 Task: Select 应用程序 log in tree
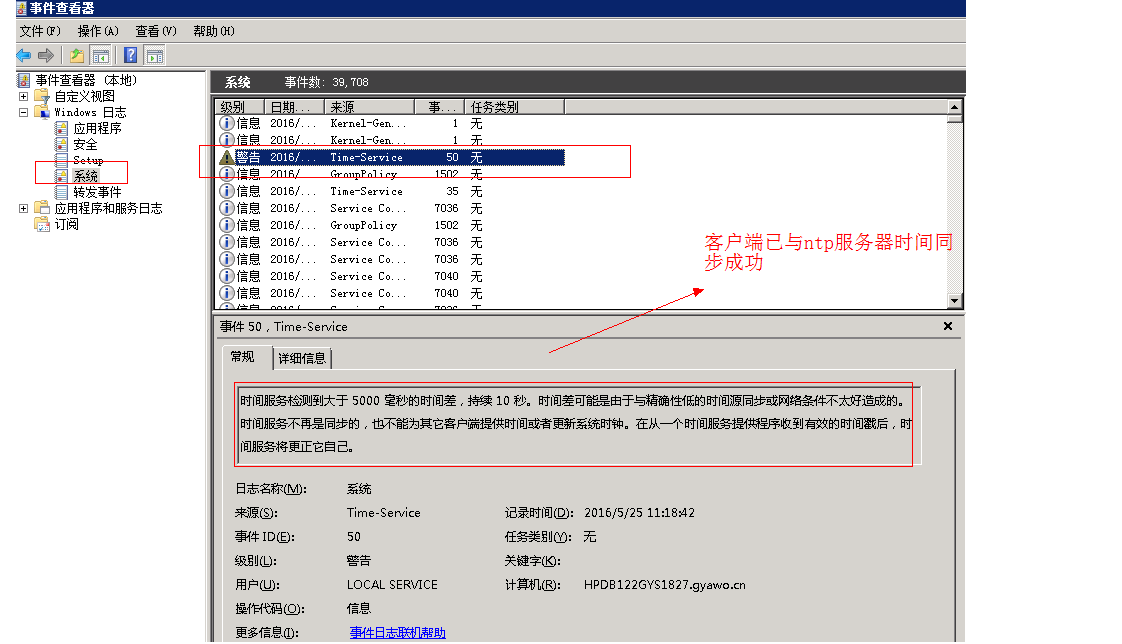pos(97,128)
